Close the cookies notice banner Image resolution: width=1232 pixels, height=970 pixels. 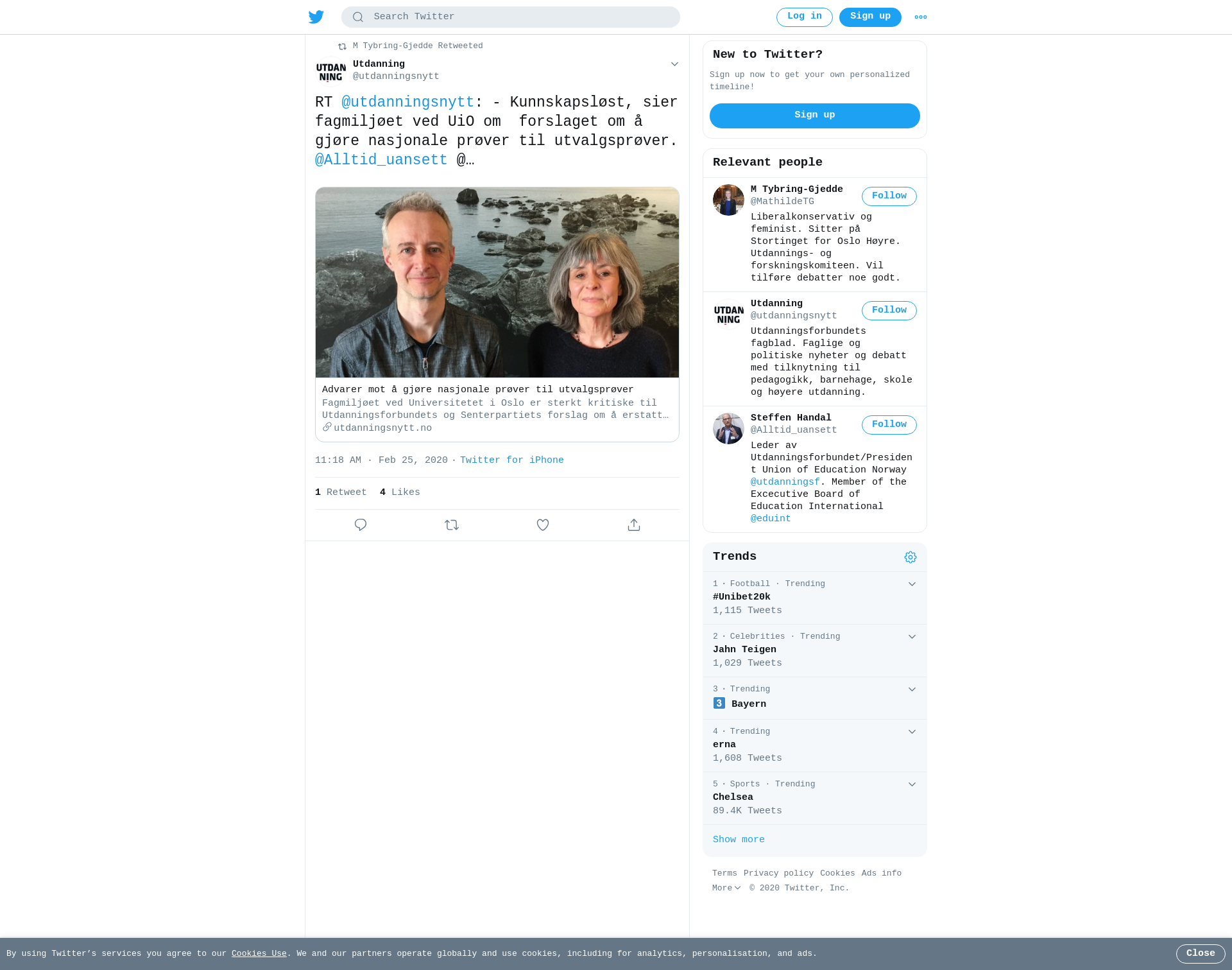1201,954
